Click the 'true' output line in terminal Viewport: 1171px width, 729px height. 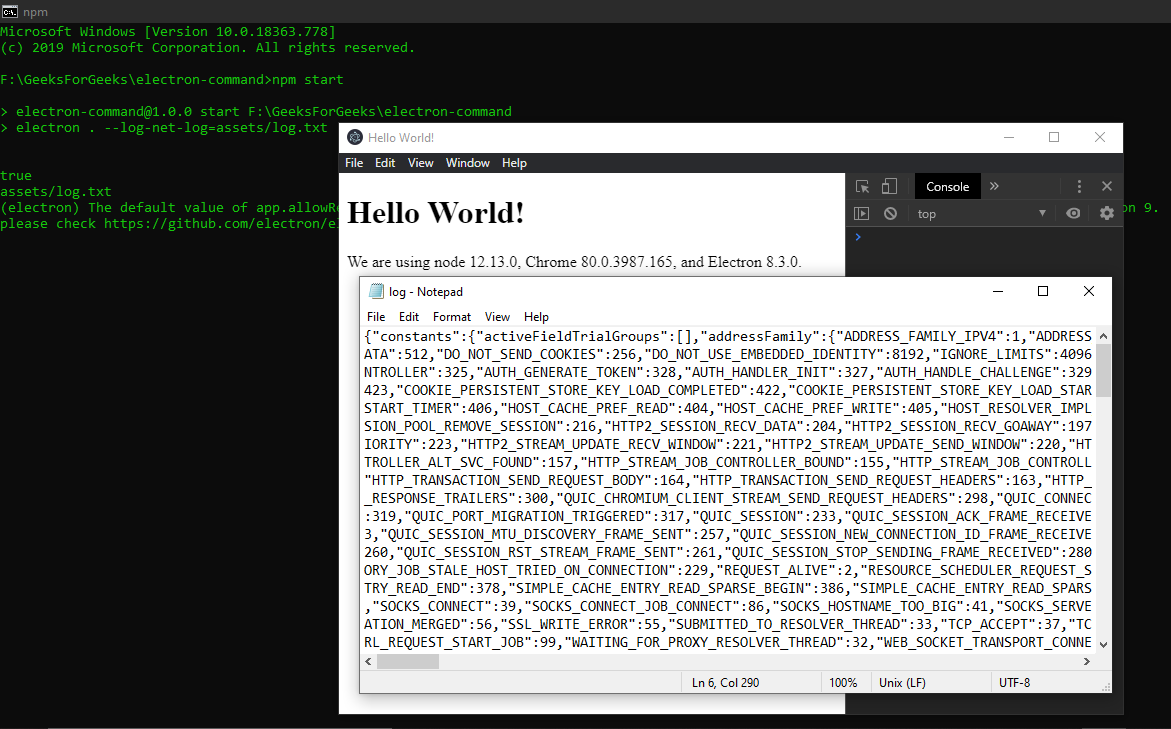click(x=16, y=176)
